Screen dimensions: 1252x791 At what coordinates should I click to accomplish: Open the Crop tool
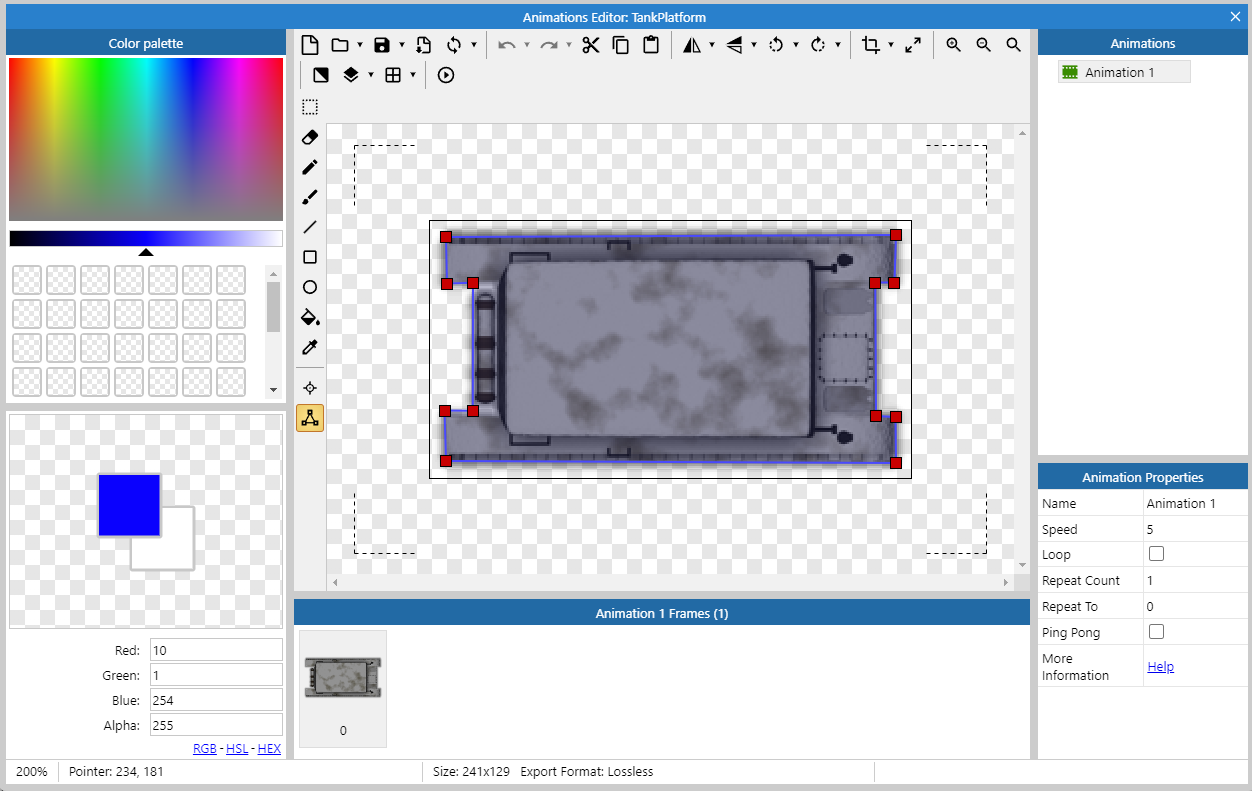tap(871, 44)
